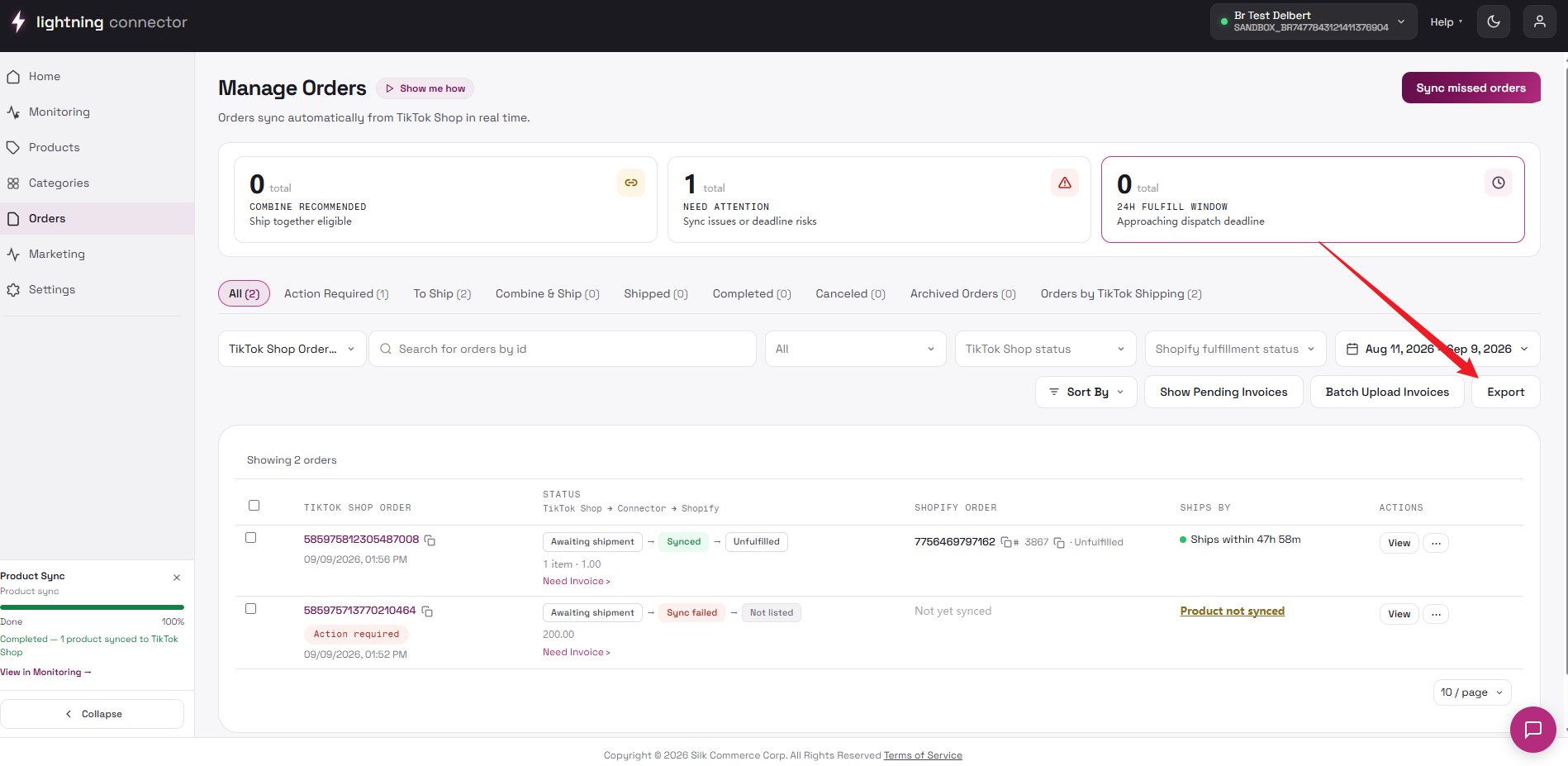The image size is (1568, 766).
Task: Click the Product Sync progress bar
Action: (93, 607)
